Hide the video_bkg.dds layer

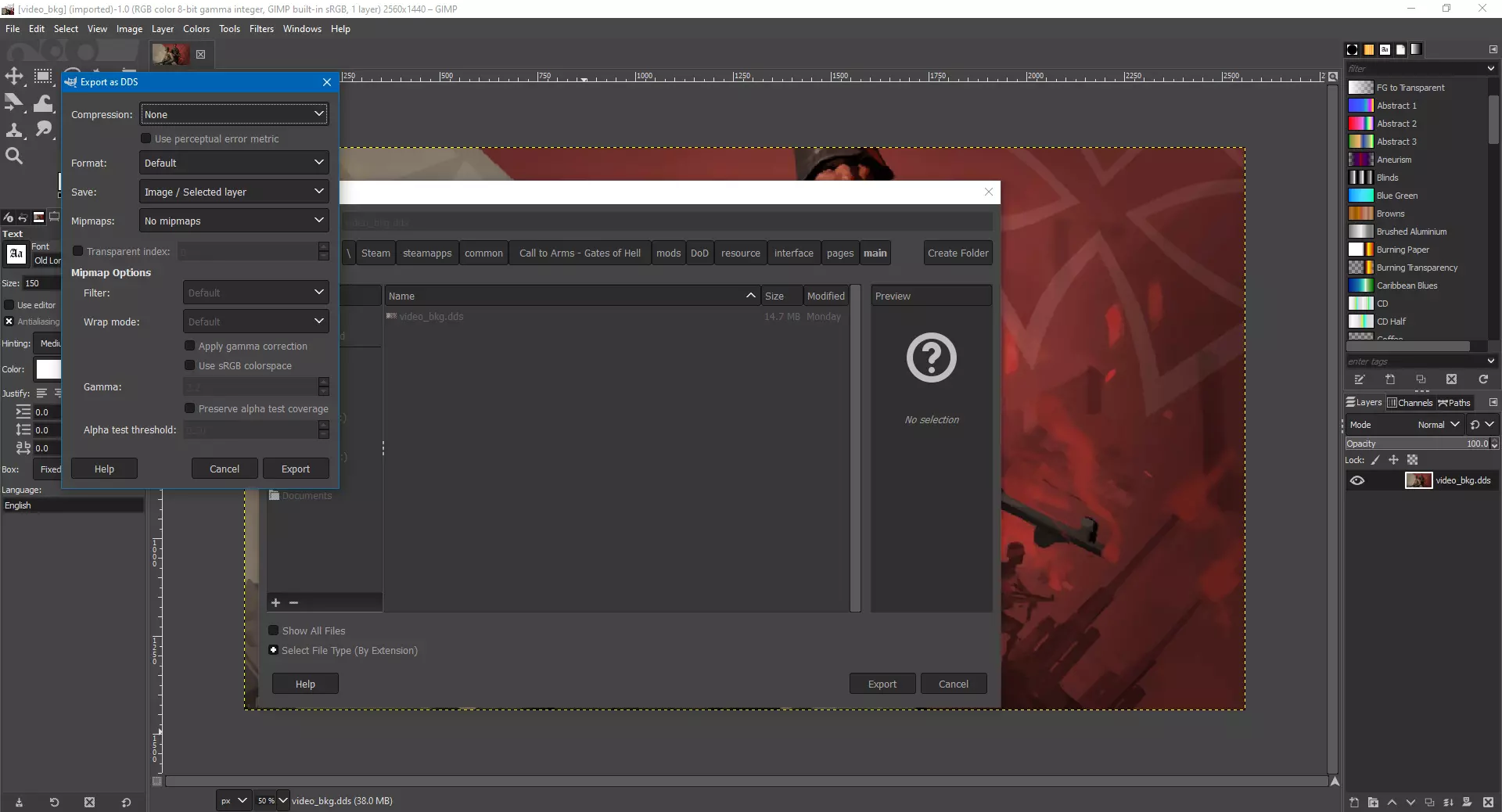click(x=1357, y=480)
